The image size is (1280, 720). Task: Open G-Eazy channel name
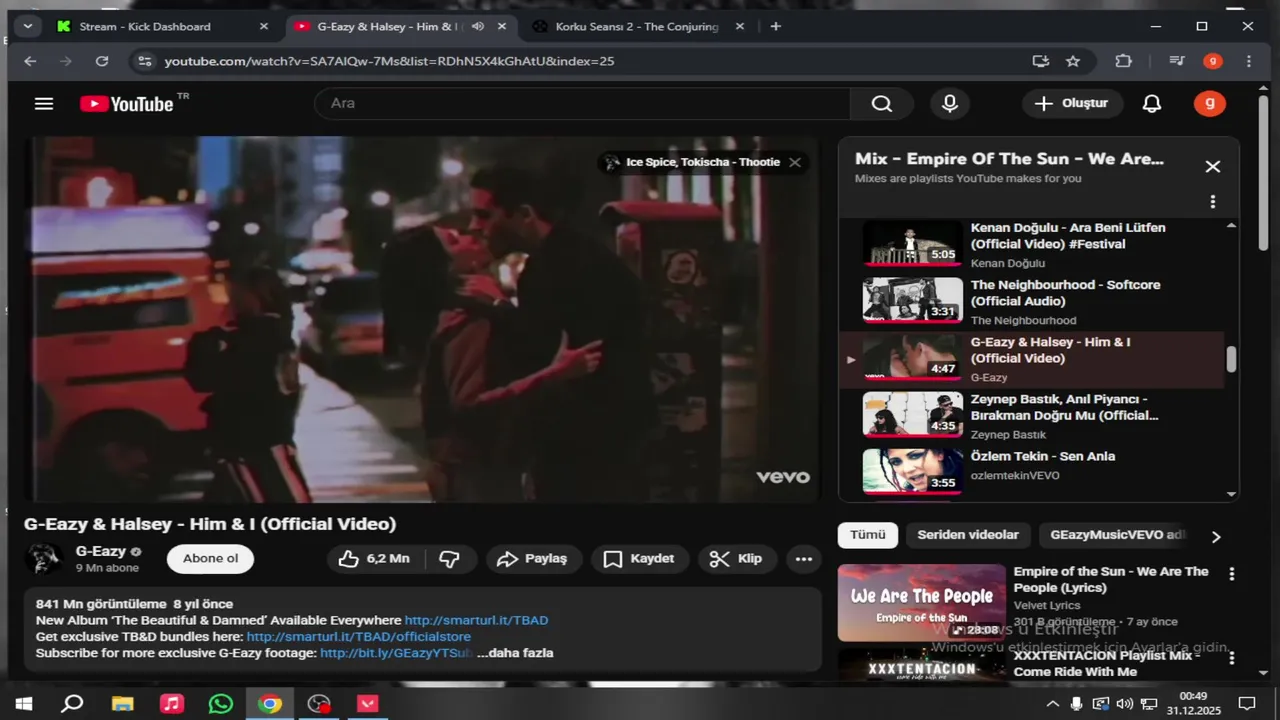click(101, 551)
